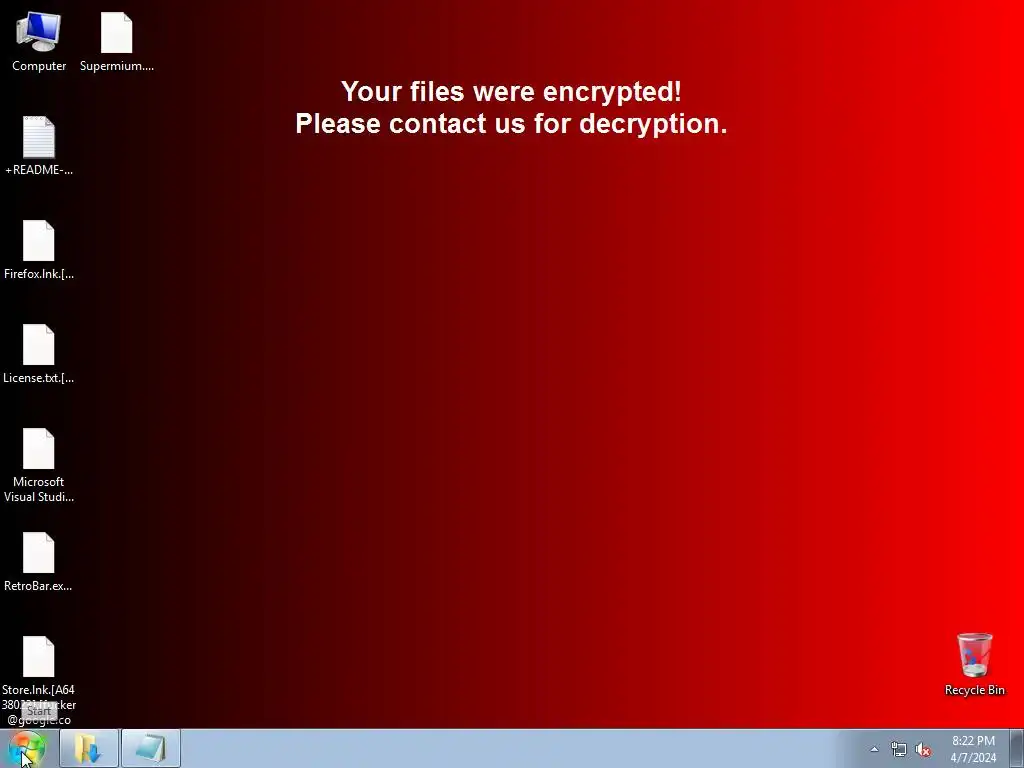Click the Show desktop strip on taskbar
This screenshot has height=768, width=1024.
tap(1017, 749)
